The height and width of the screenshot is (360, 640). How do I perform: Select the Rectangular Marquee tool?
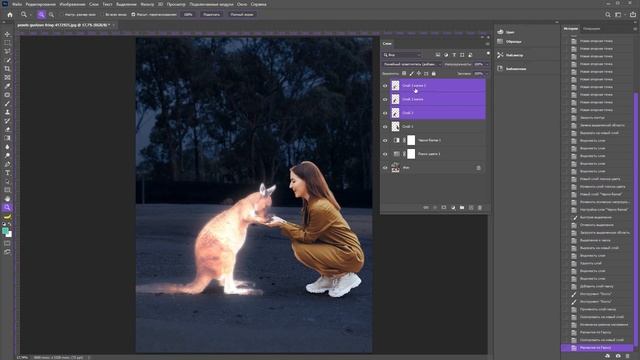point(7,43)
